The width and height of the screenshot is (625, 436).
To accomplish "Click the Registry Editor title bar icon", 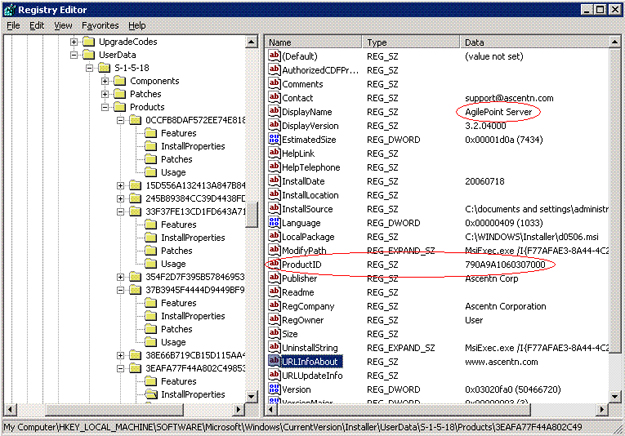I will [x=10, y=8].
